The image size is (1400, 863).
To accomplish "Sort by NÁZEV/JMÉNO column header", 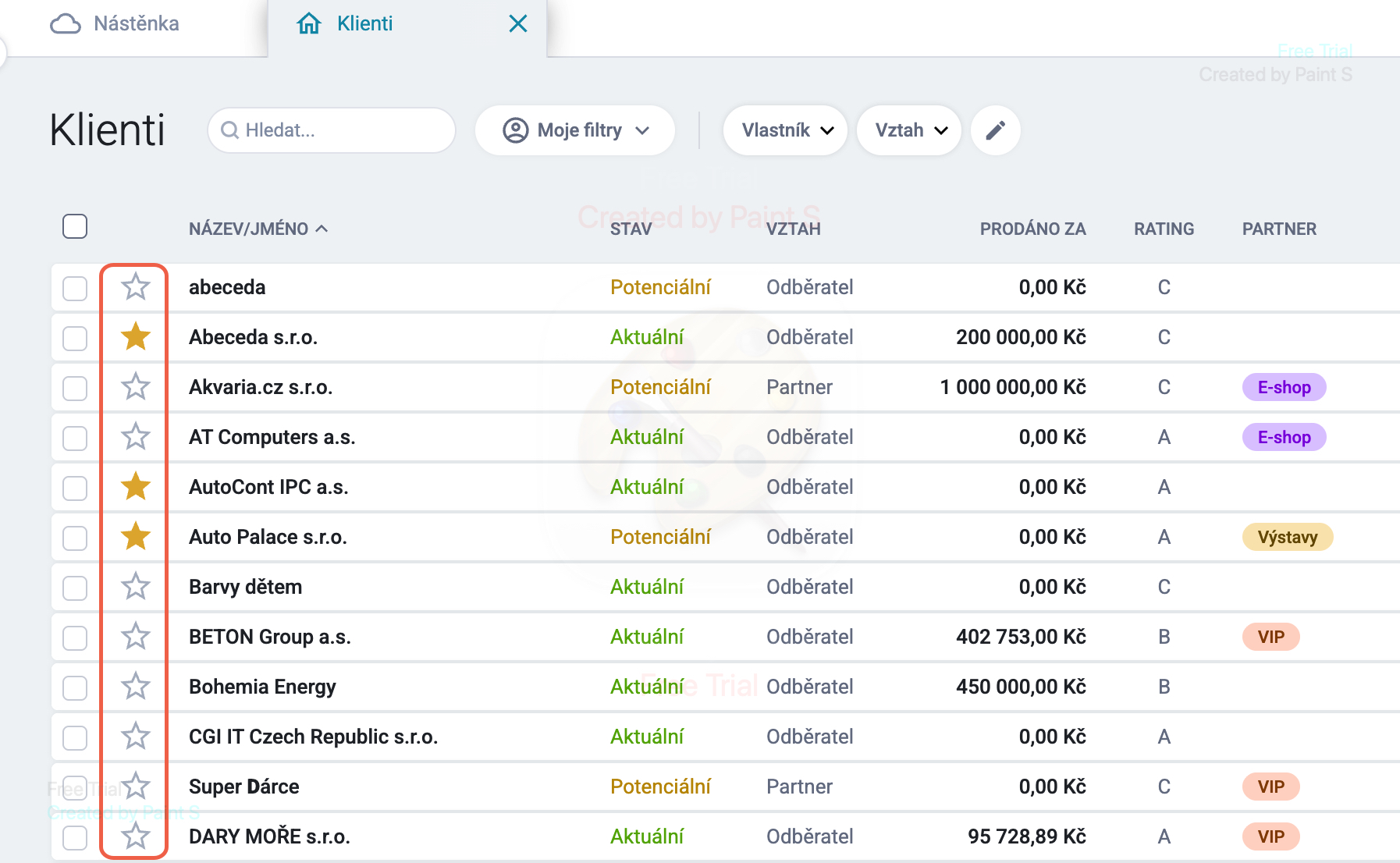I will [258, 229].
